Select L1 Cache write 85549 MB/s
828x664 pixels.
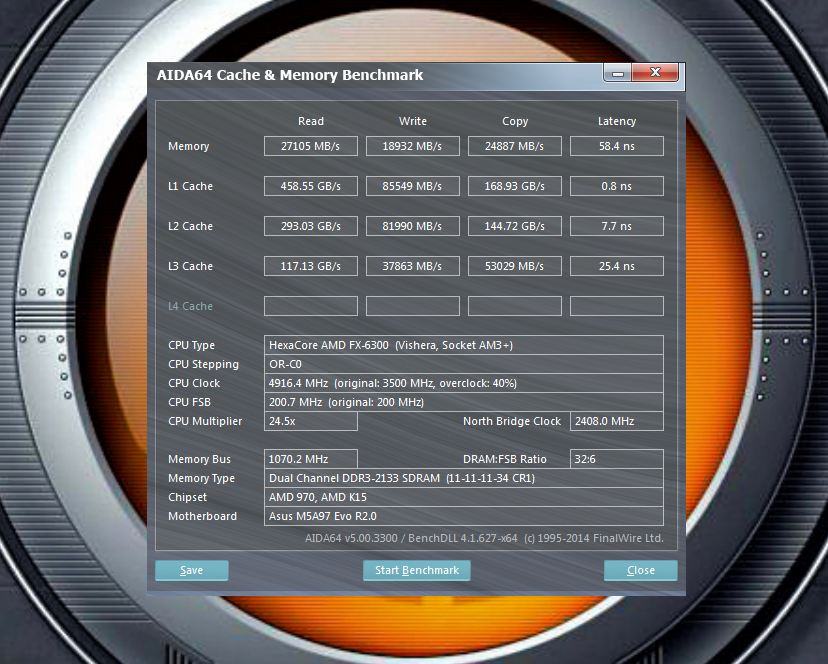pyautogui.click(x=412, y=186)
